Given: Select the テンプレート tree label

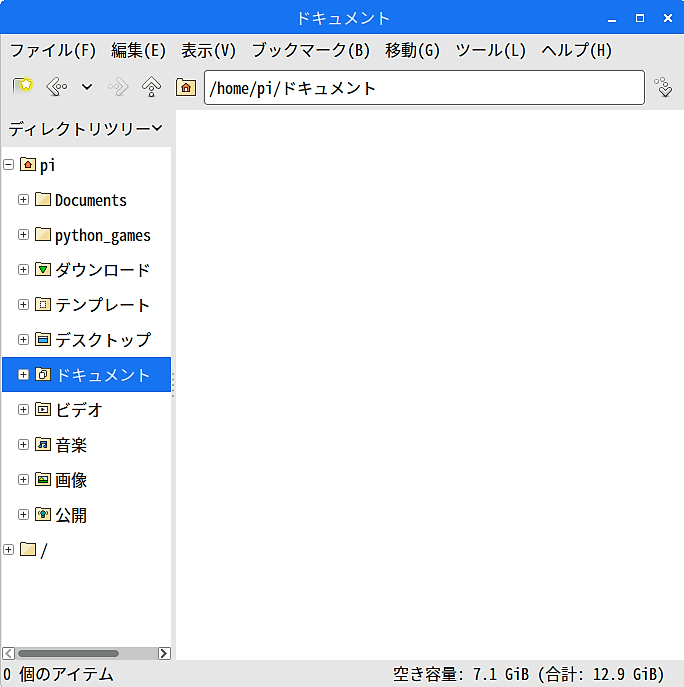Looking at the screenshot, I should [x=103, y=305].
